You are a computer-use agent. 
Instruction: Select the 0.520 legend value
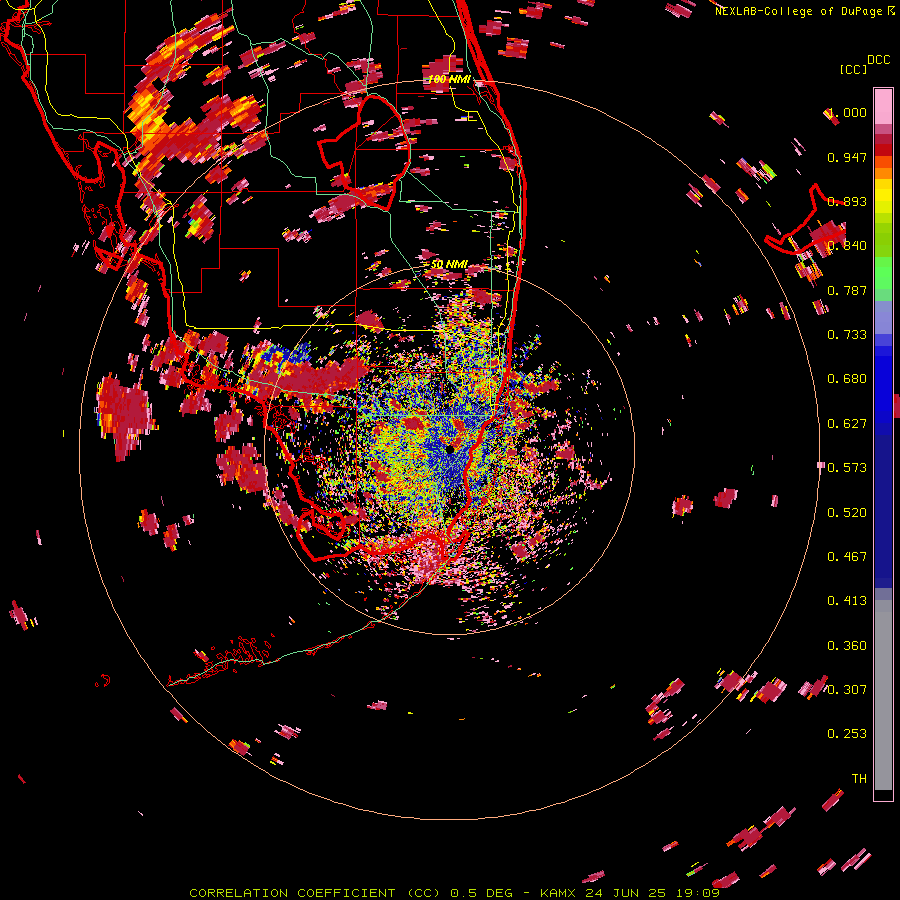coord(847,513)
